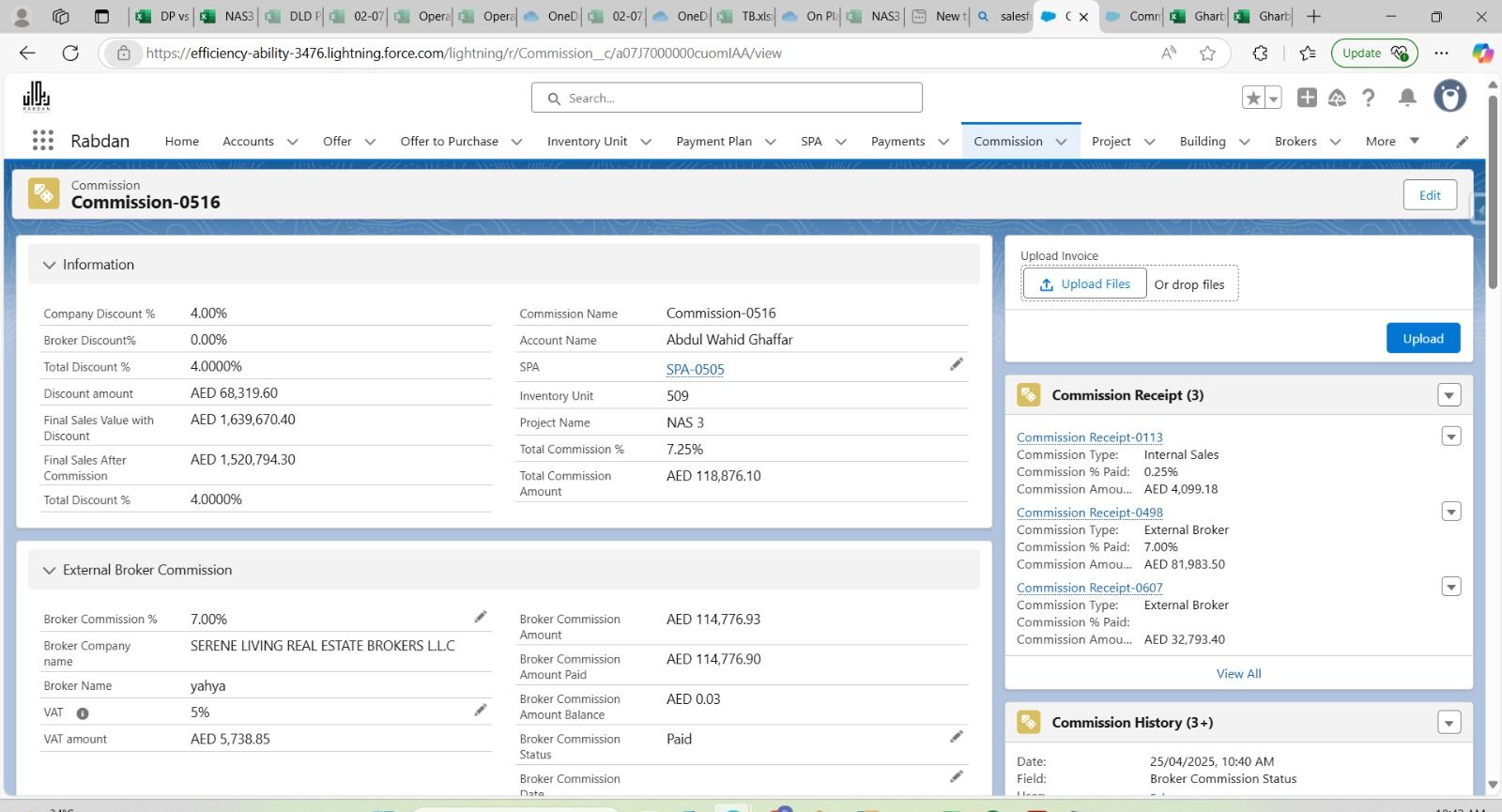Switch to the Payment Plan tab

(x=713, y=142)
